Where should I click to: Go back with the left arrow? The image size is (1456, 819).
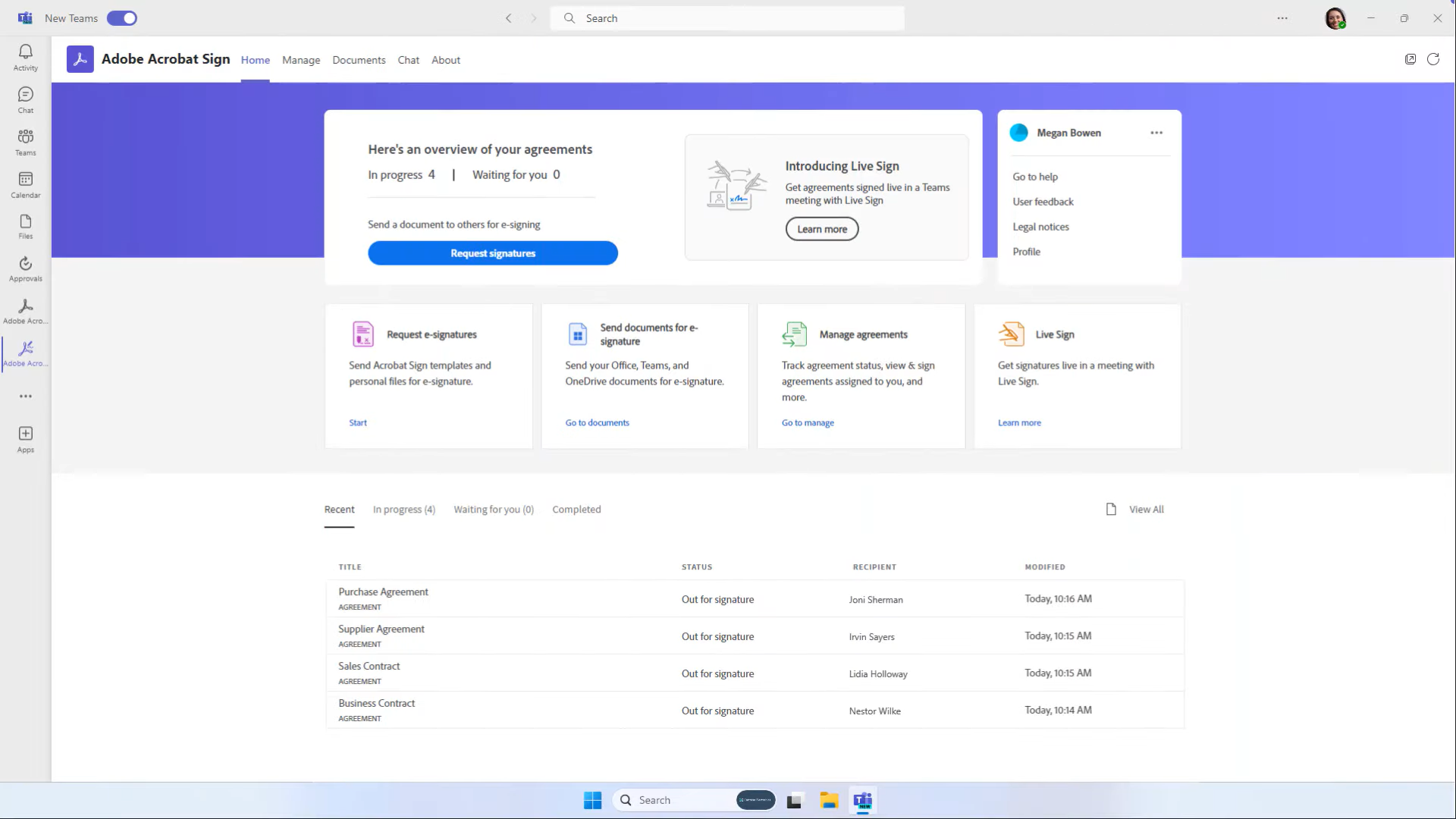pos(509,18)
